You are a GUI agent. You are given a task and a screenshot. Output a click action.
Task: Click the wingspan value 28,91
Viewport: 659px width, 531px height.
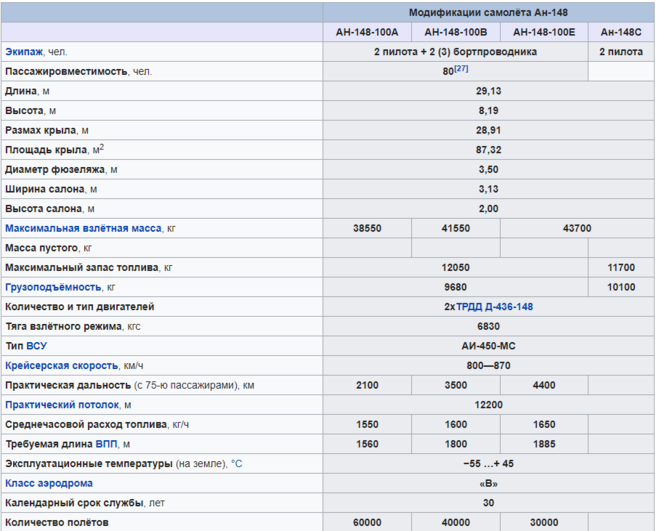(x=488, y=130)
